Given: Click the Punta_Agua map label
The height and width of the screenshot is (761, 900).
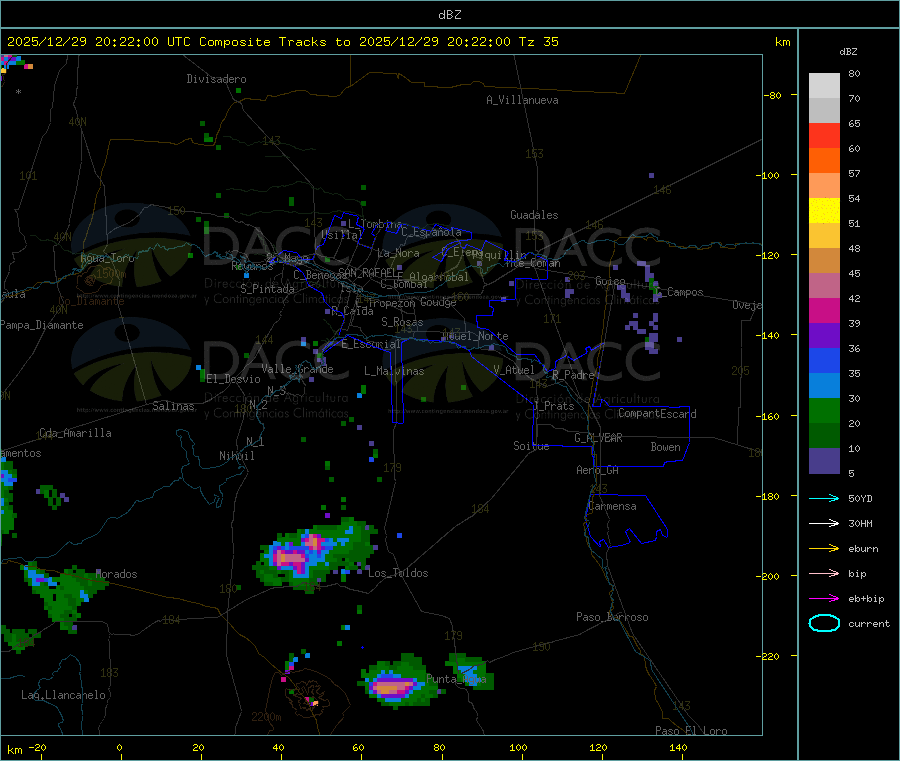Looking at the screenshot, I should pyautogui.click(x=456, y=679).
